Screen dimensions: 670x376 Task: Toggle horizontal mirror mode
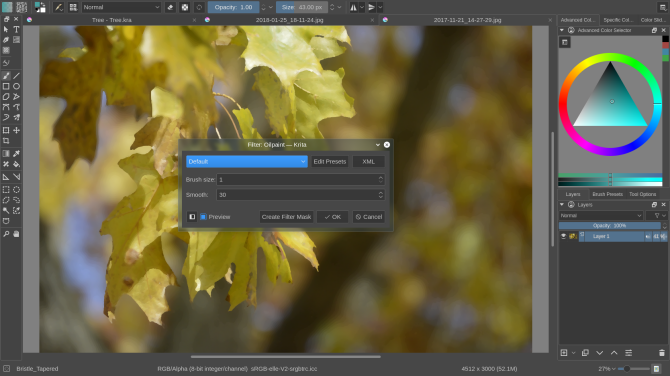click(x=353, y=7)
